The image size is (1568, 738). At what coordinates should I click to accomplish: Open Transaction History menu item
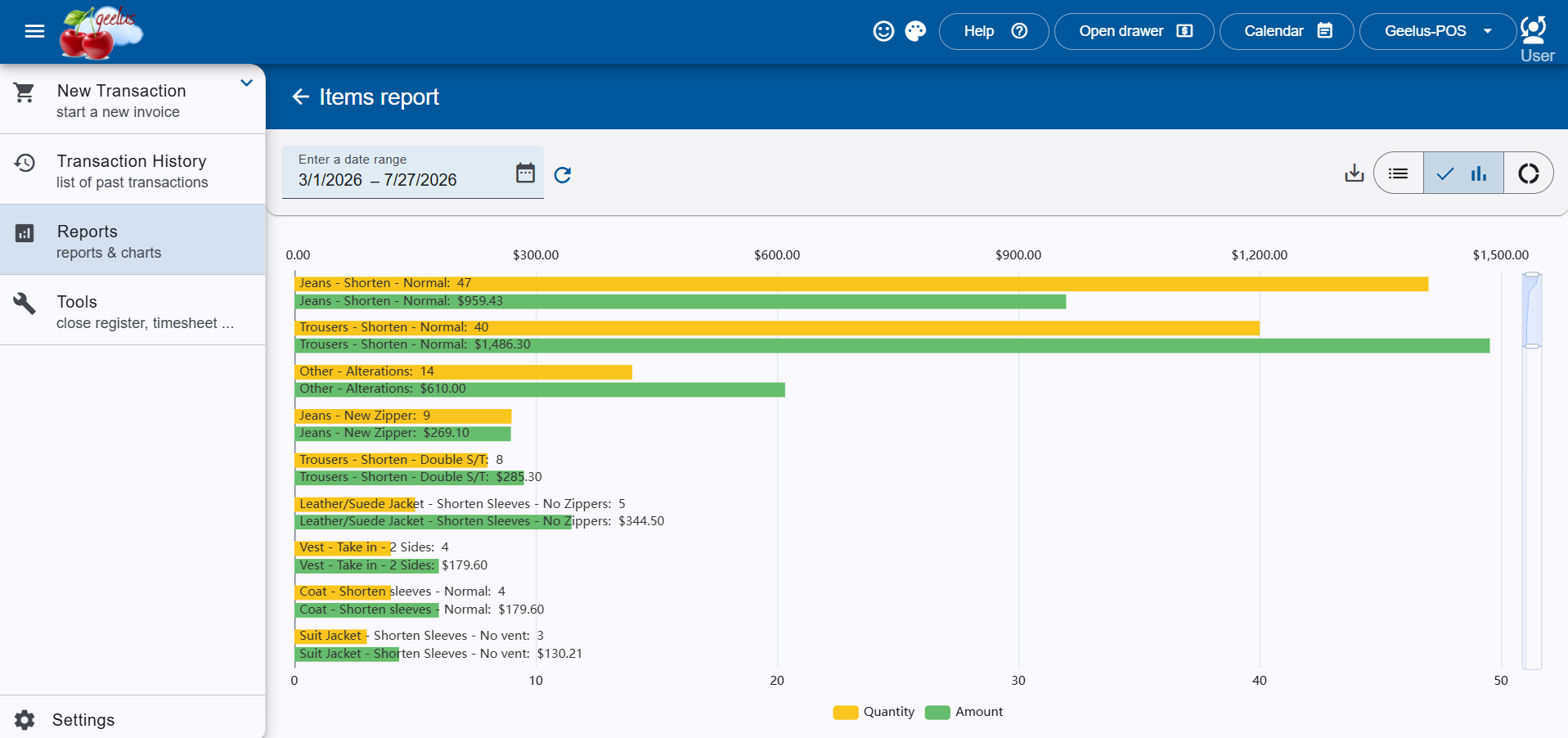(133, 169)
